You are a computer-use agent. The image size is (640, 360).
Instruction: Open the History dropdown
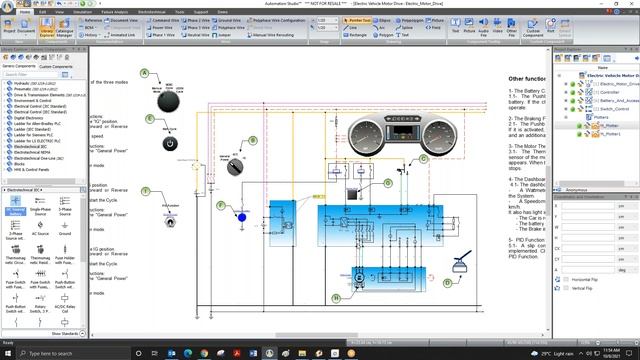click(x=89, y=35)
